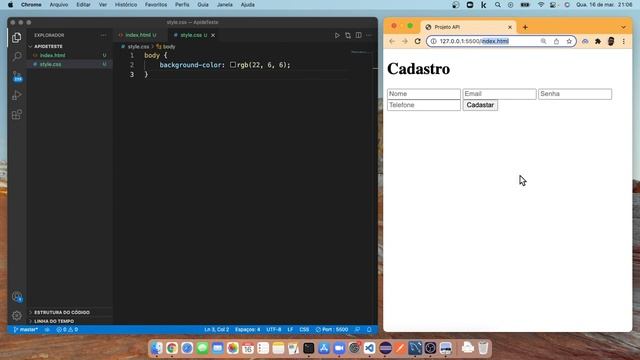The image size is (640, 360).
Task: Open the Arquivo menu
Action: [59, 4]
